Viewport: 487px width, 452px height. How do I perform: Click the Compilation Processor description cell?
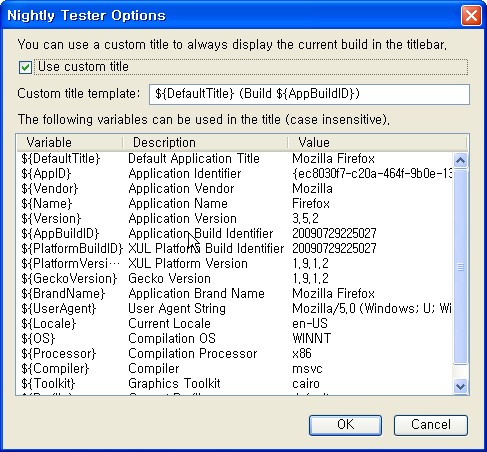(193, 353)
